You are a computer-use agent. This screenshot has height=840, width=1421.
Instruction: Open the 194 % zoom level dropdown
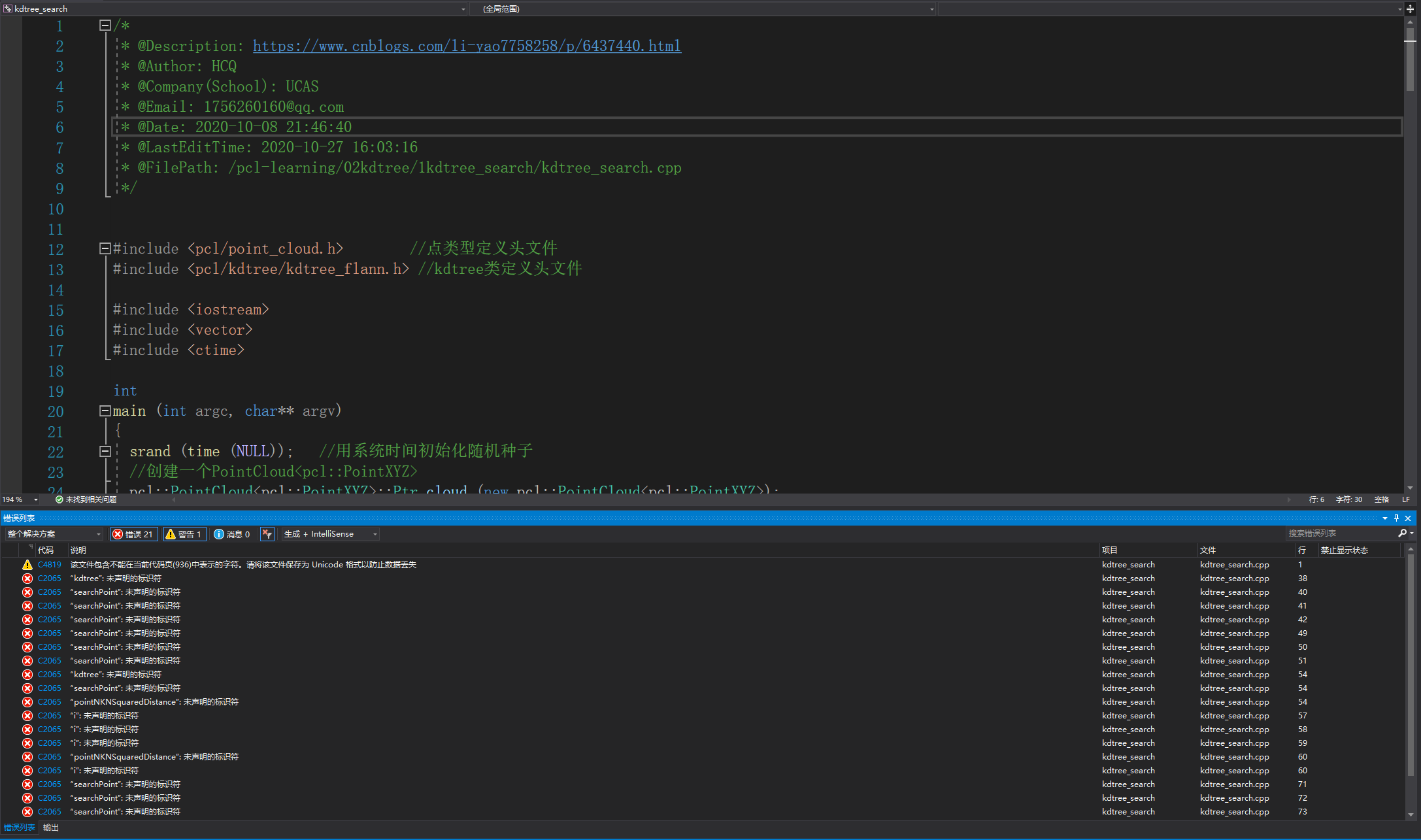[20, 499]
